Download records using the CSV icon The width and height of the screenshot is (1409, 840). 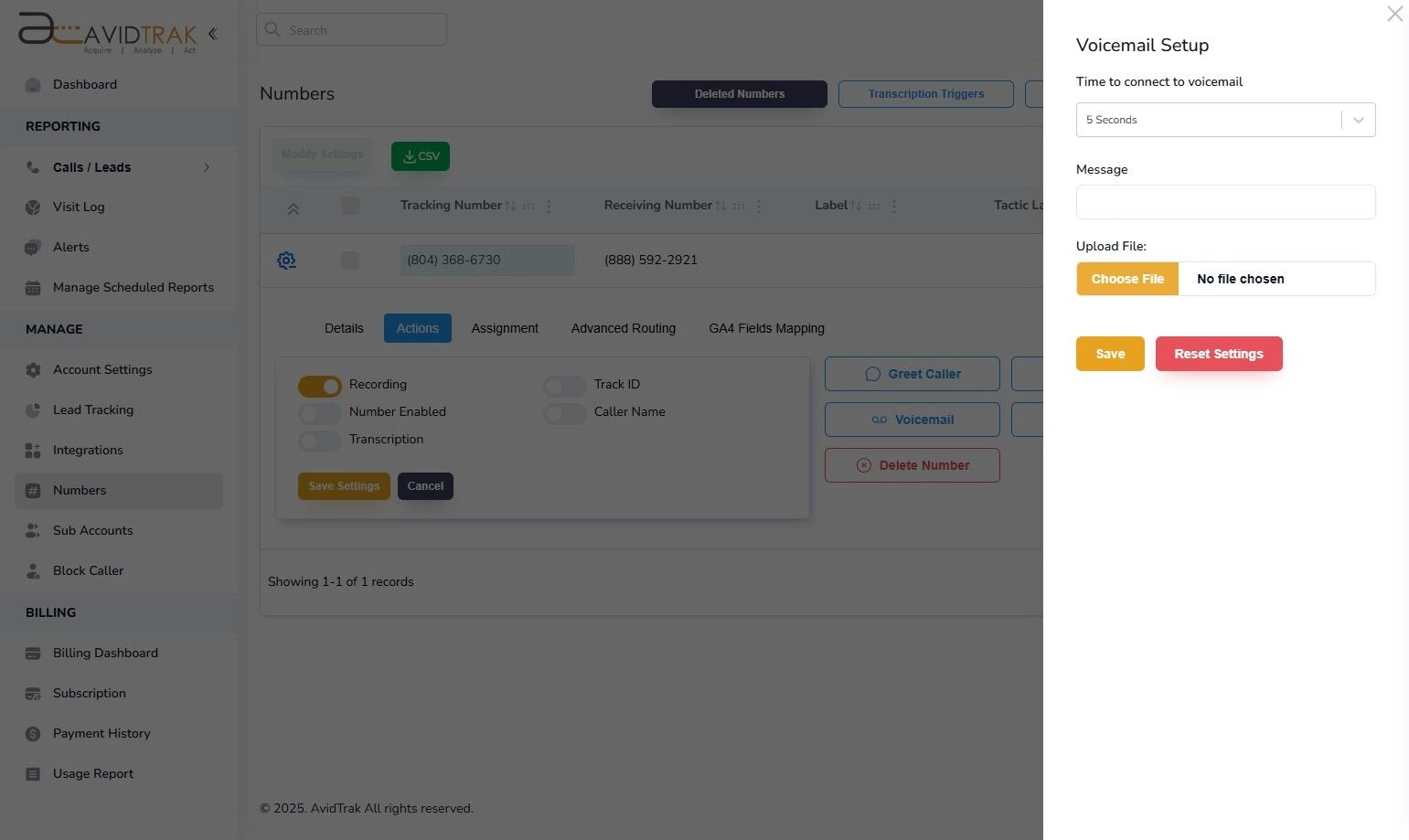pos(420,155)
